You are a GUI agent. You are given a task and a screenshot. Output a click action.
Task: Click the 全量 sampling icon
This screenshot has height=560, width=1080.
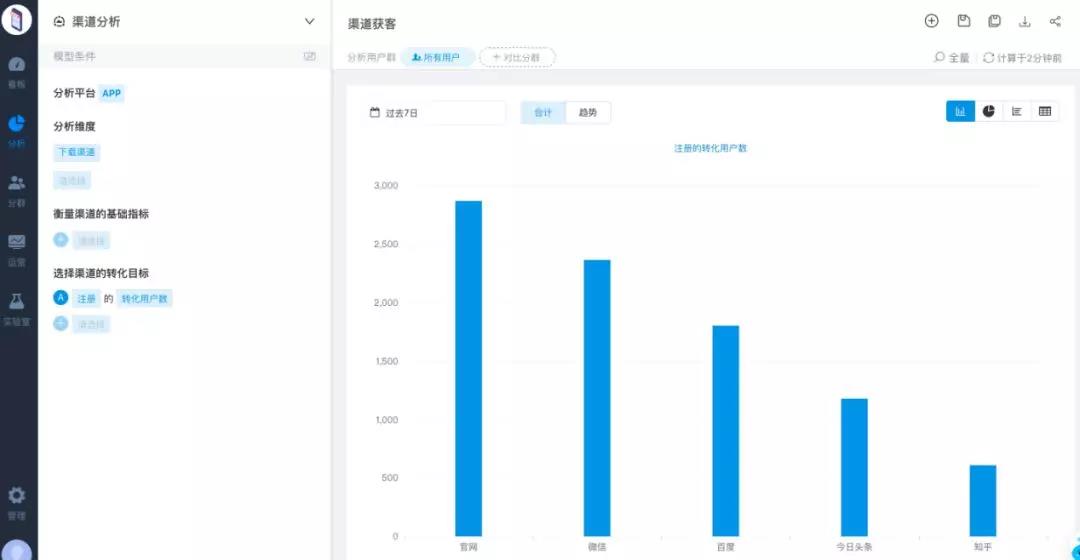pos(939,57)
